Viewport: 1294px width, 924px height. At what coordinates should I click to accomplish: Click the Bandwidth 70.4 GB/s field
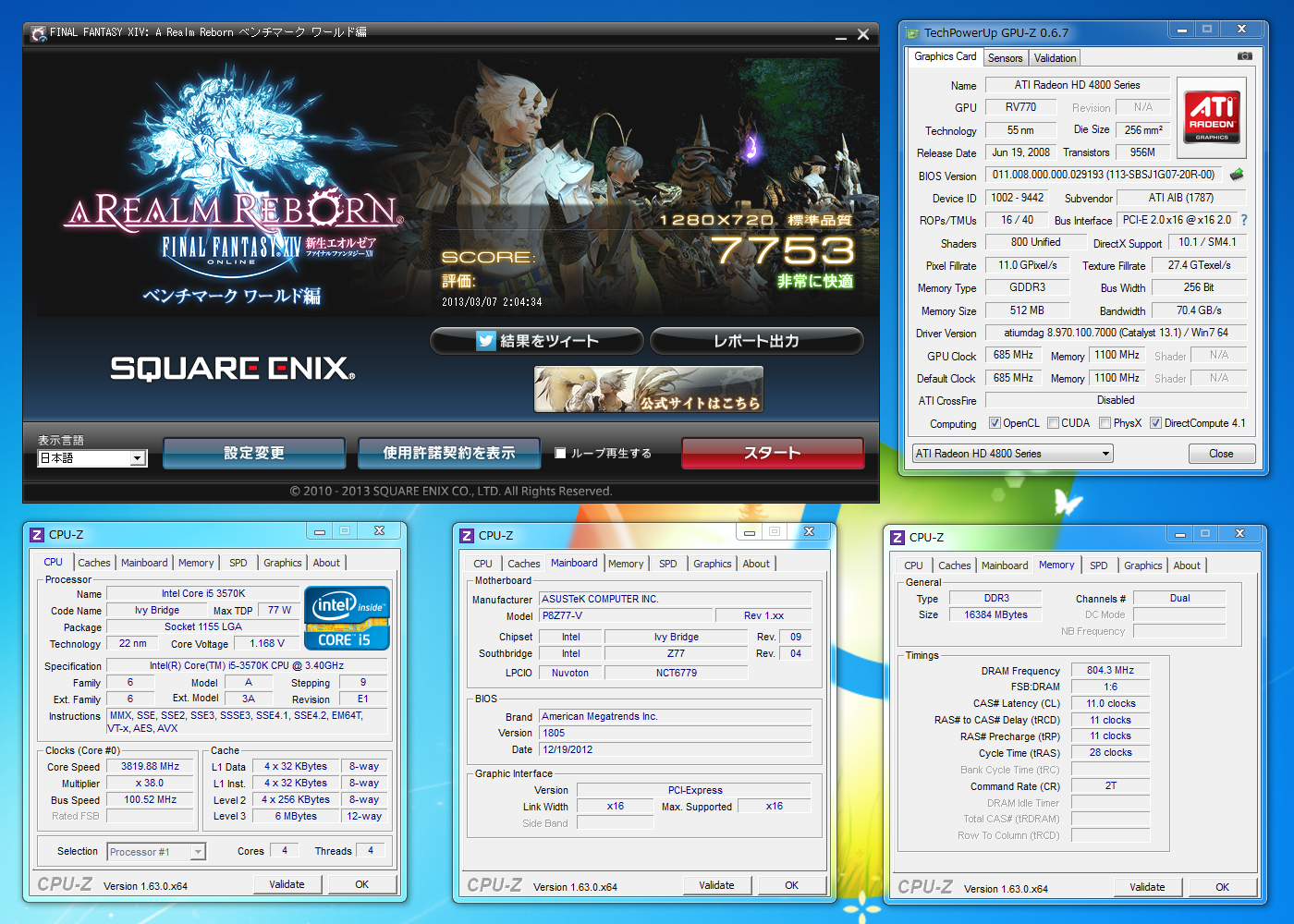click(1199, 310)
